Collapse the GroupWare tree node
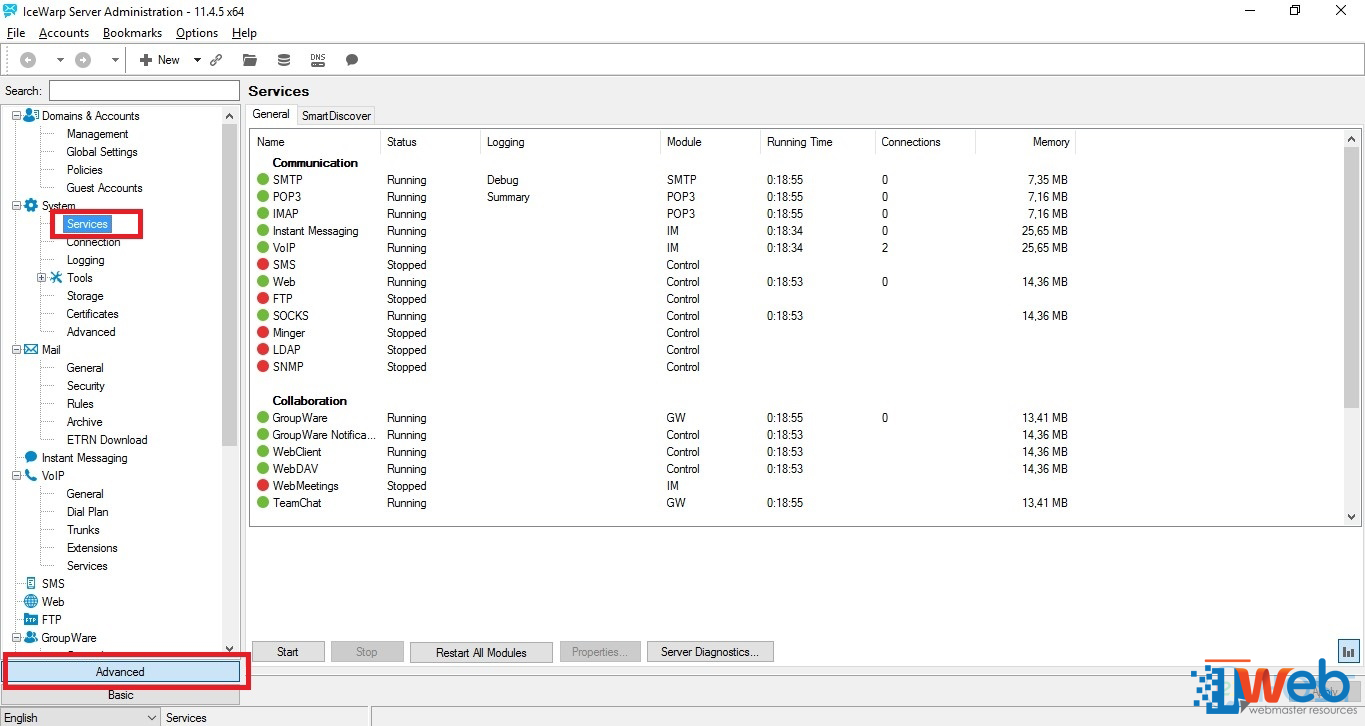This screenshot has height=726, width=1365. [16, 638]
